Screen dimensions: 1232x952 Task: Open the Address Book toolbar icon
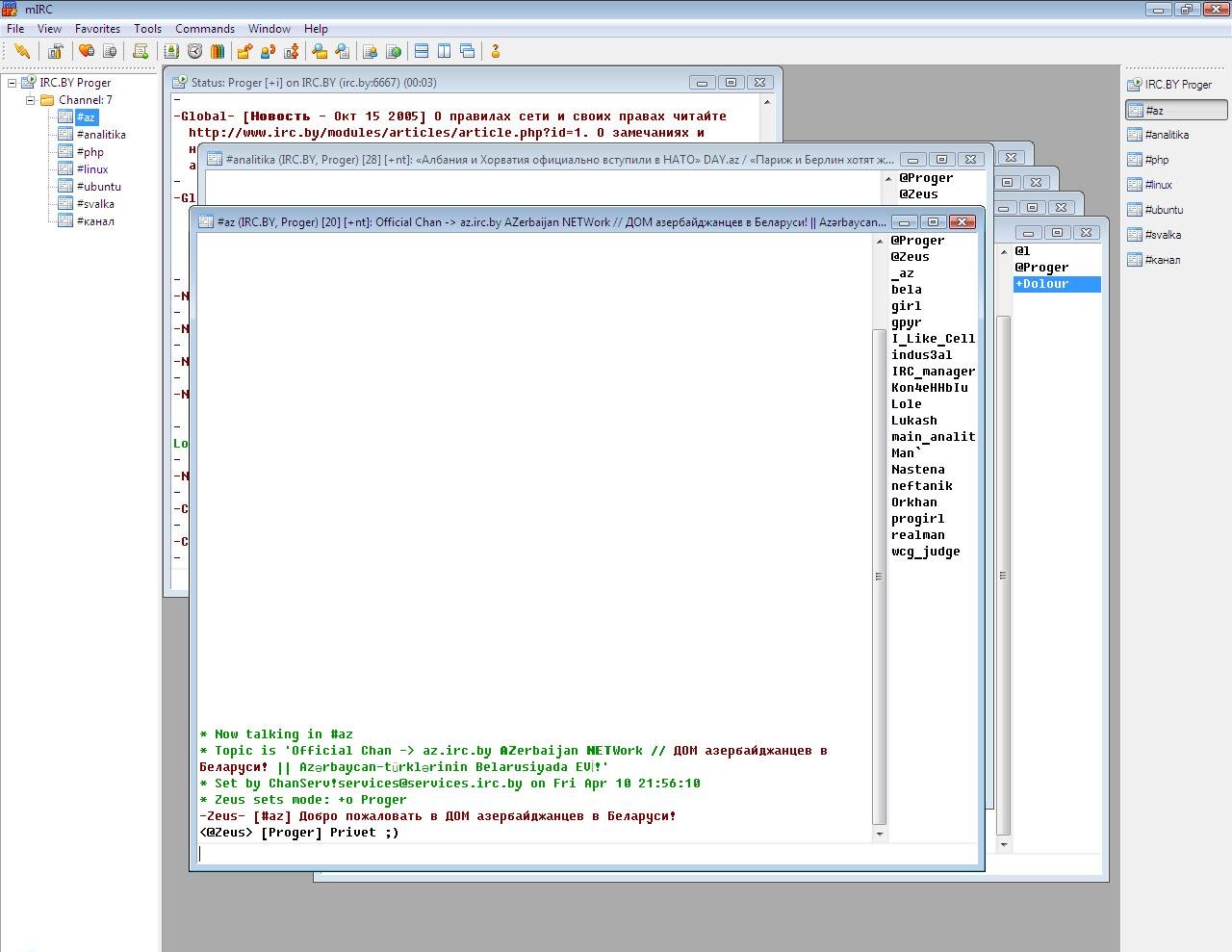[x=171, y=51]
